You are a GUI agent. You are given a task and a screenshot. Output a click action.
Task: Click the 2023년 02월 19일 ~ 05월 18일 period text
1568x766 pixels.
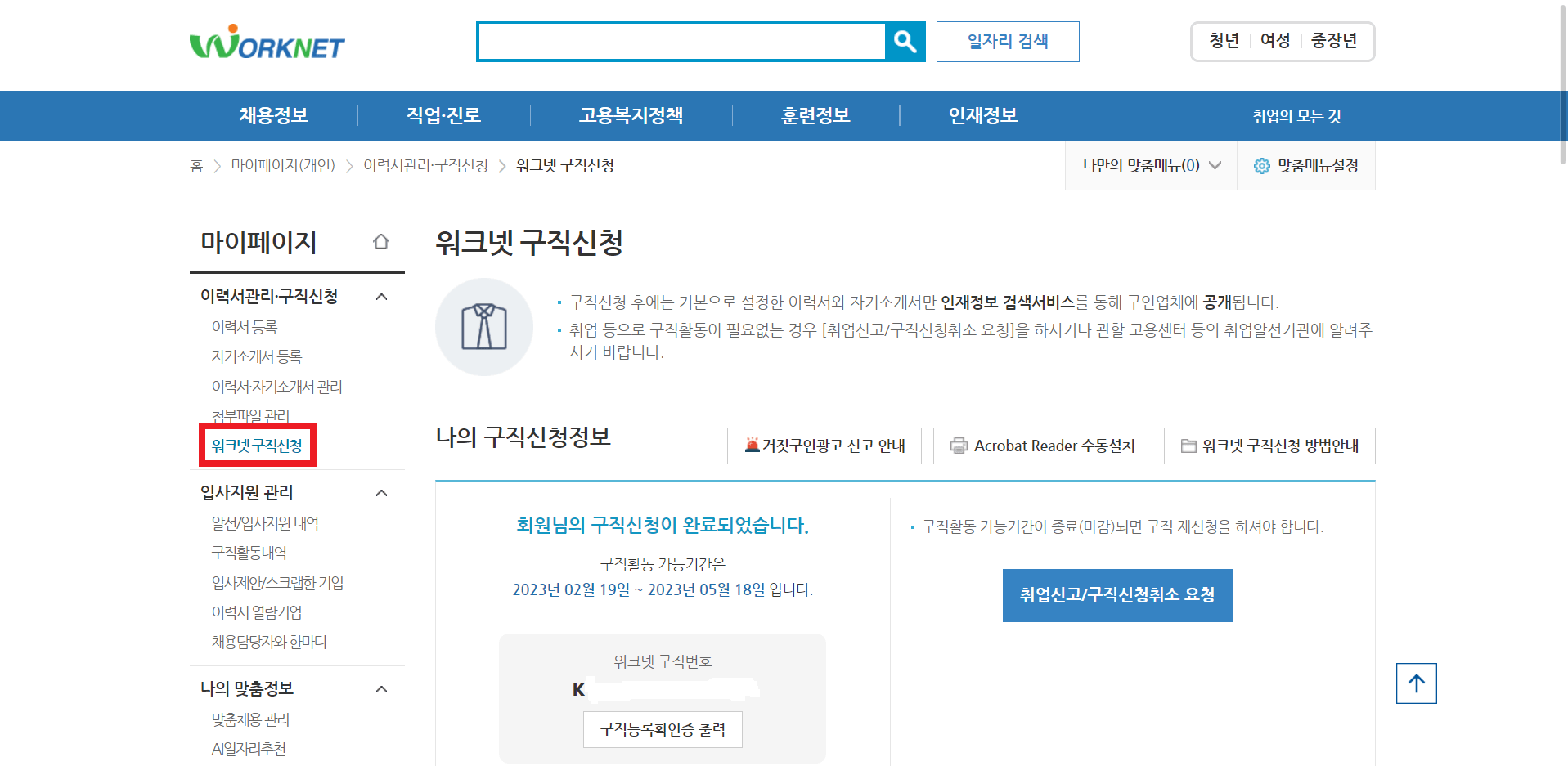tap(640, 589)
